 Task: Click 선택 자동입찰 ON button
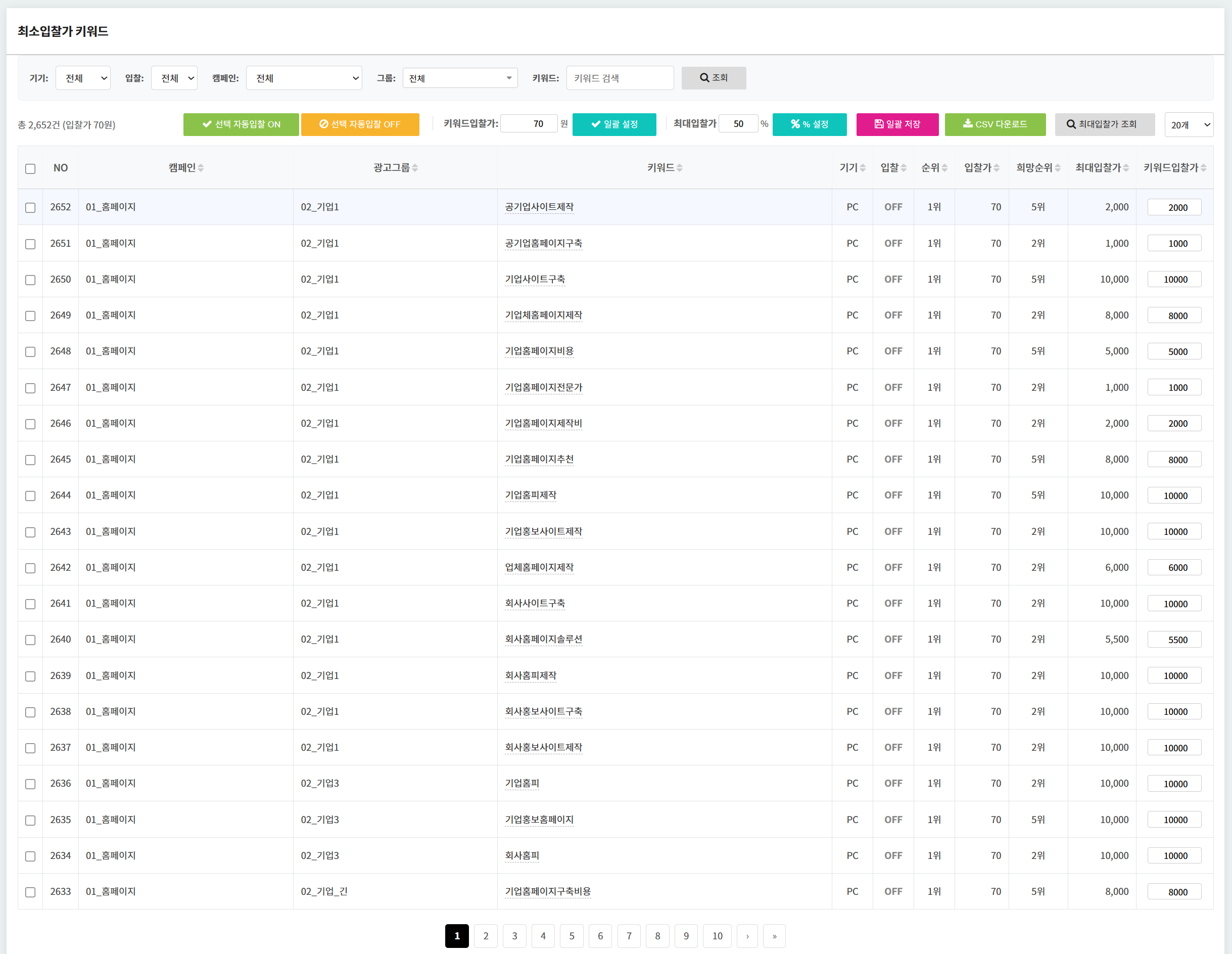[x=241, y=124]
